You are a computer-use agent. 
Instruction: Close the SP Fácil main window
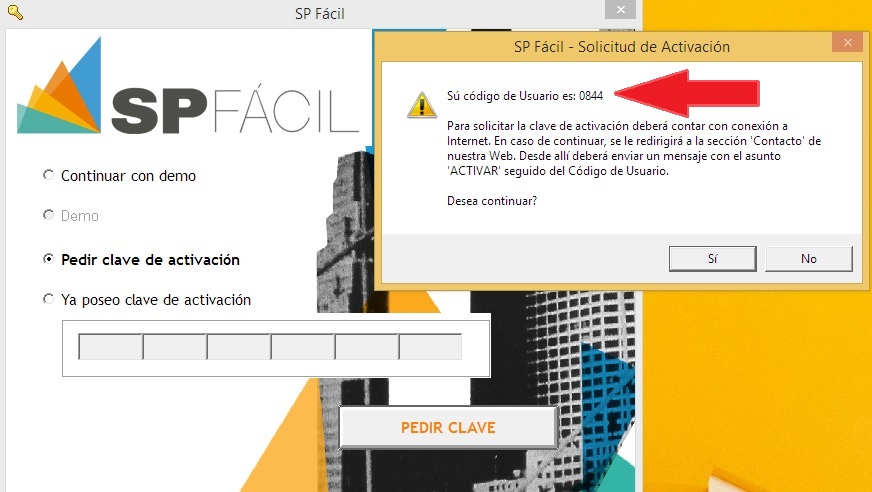(x=621, y=9)
